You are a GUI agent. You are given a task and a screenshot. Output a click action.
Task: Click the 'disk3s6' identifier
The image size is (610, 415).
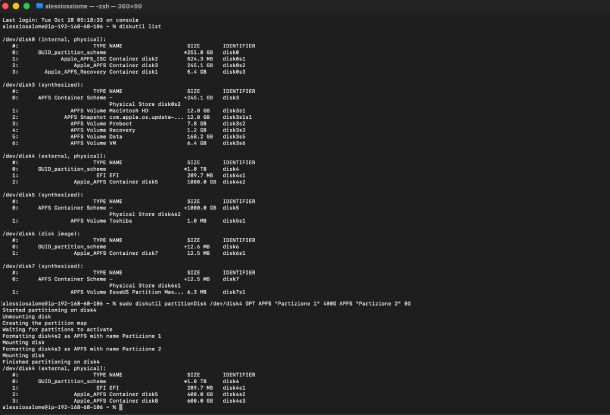coord(234,143)
